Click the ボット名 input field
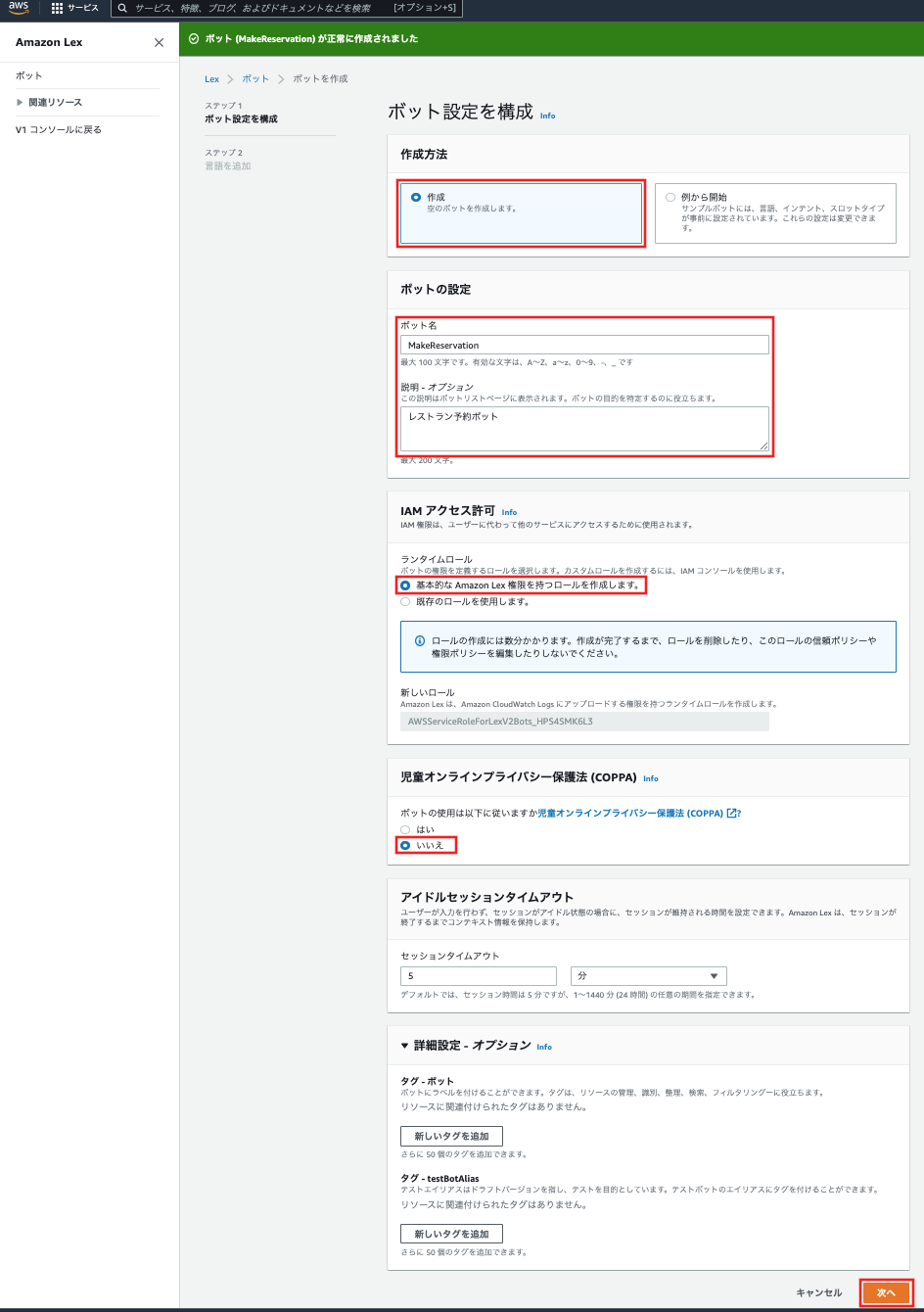The height and width of the screenshot is (1312, 924). 584,345
